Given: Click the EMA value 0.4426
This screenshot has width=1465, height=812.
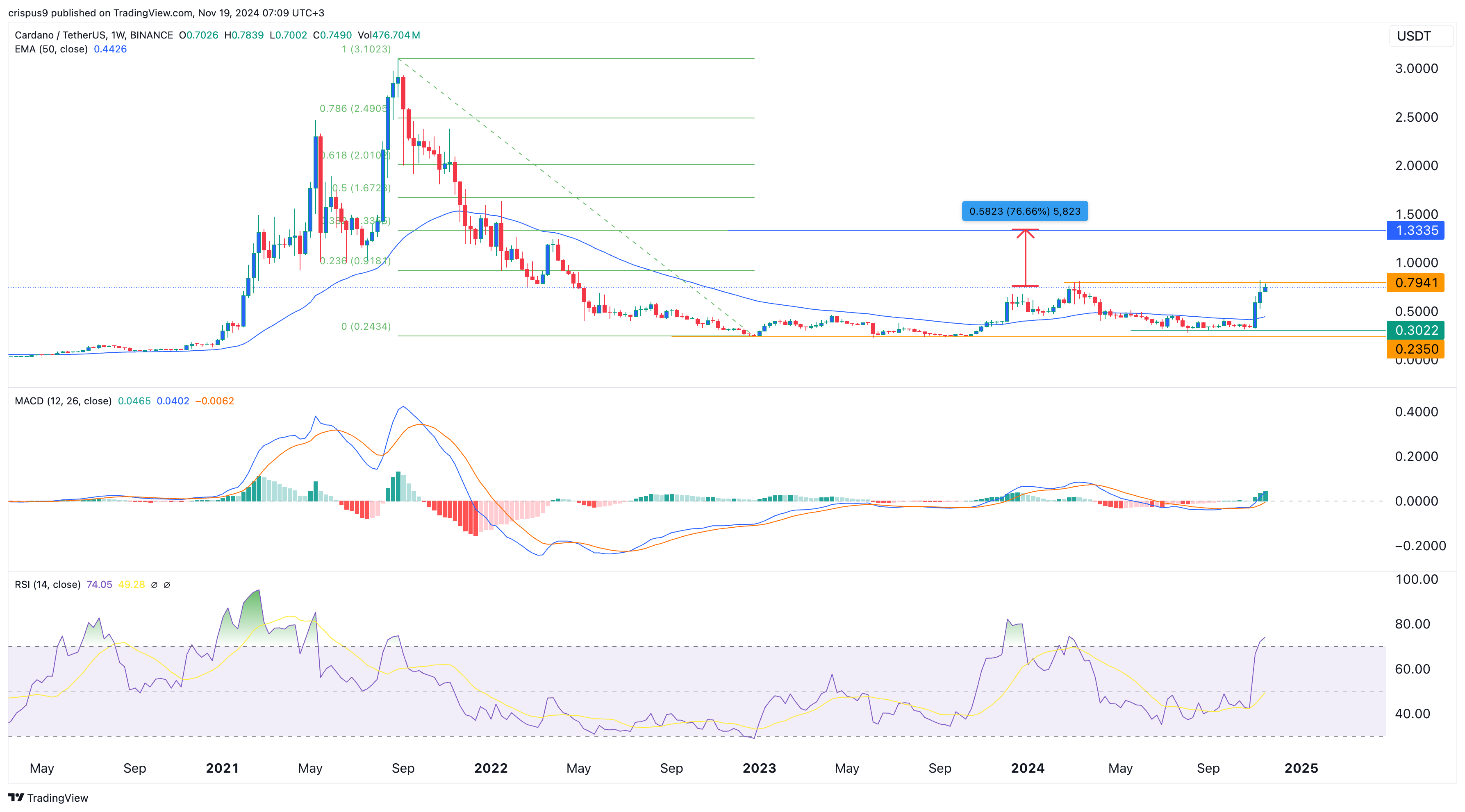Looking at the screenshot, I should [x=110, y=50].
